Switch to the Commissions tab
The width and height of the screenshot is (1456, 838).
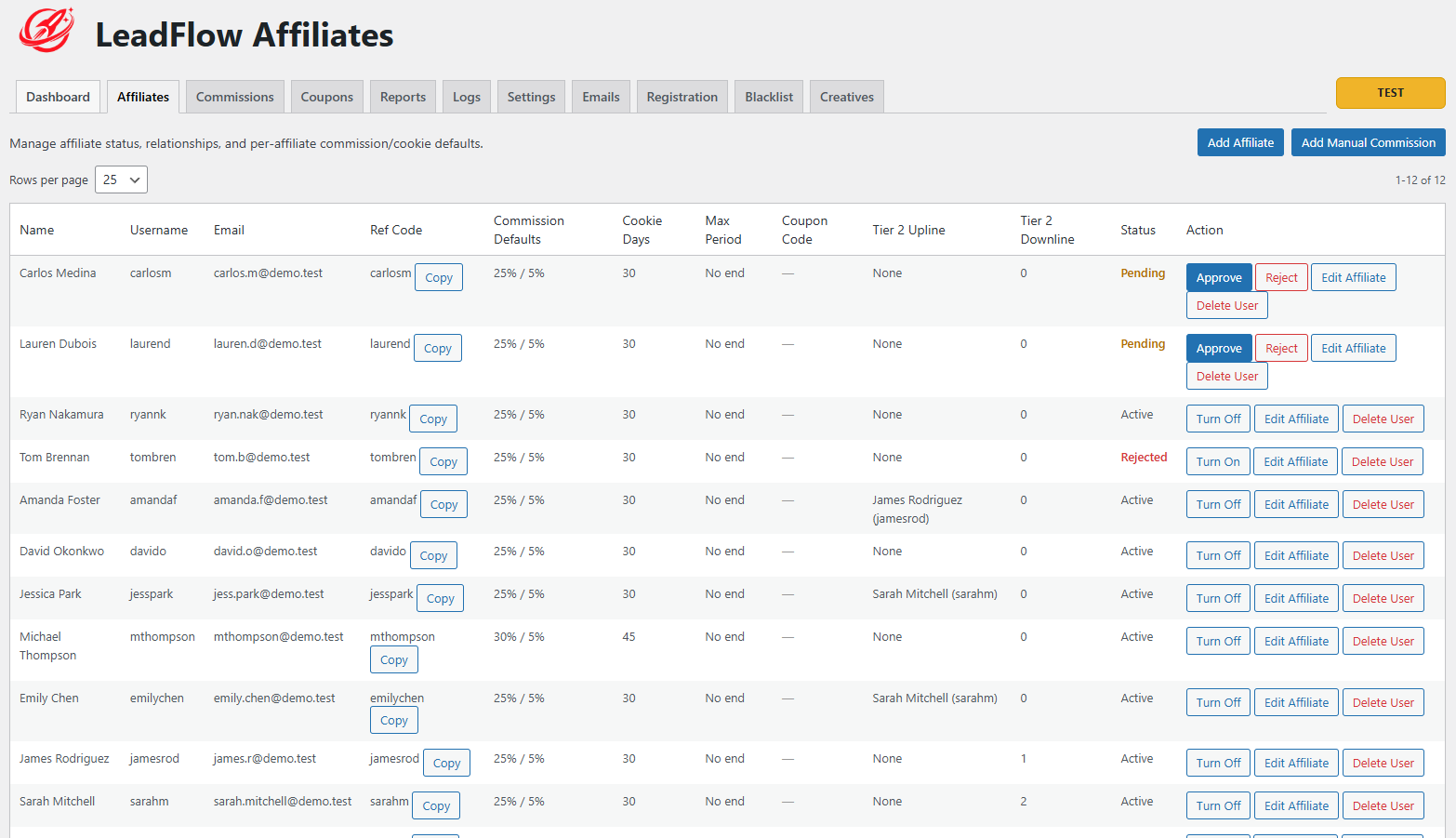click(234, 96)
